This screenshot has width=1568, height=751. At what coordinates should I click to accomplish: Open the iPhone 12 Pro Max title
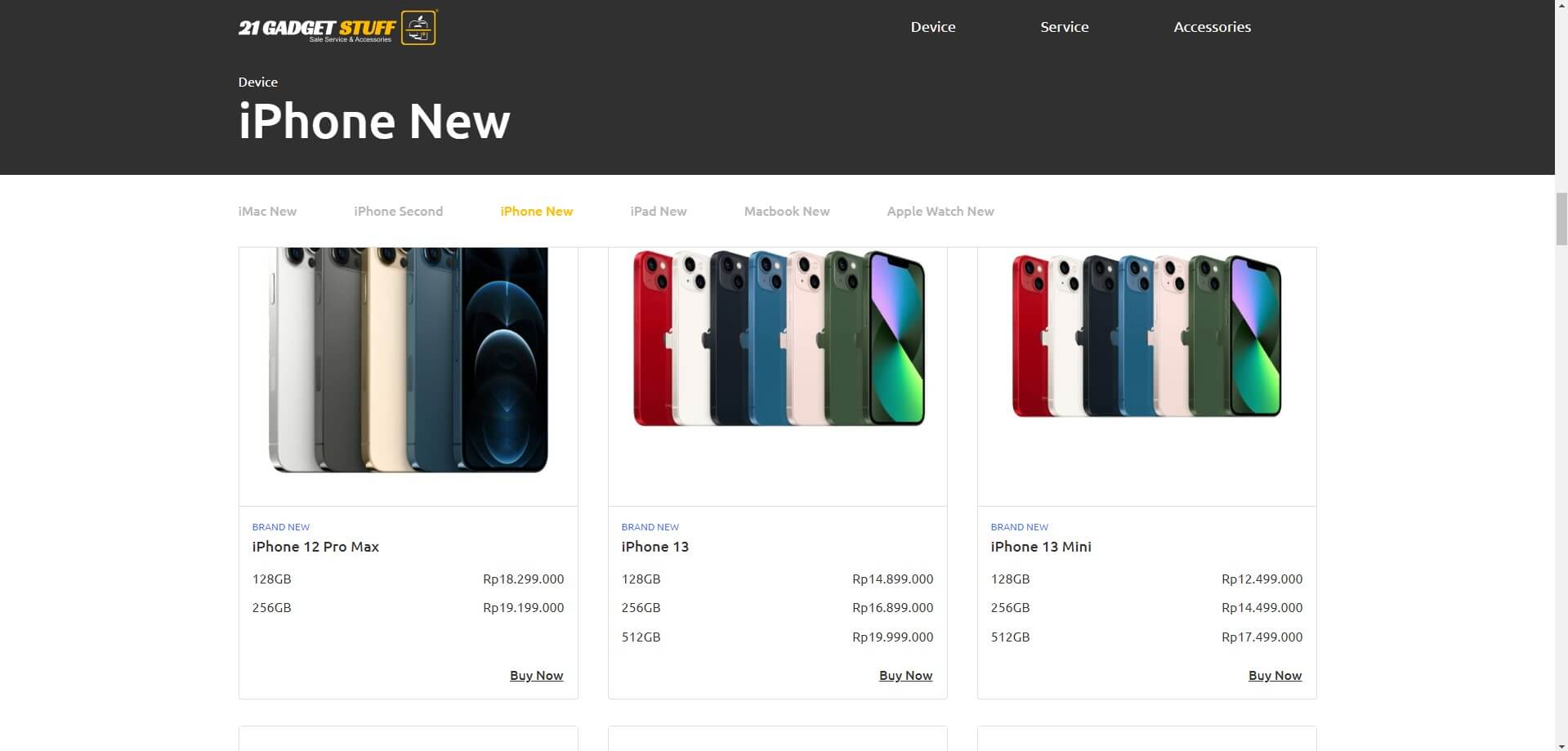[x=315, y=547]
